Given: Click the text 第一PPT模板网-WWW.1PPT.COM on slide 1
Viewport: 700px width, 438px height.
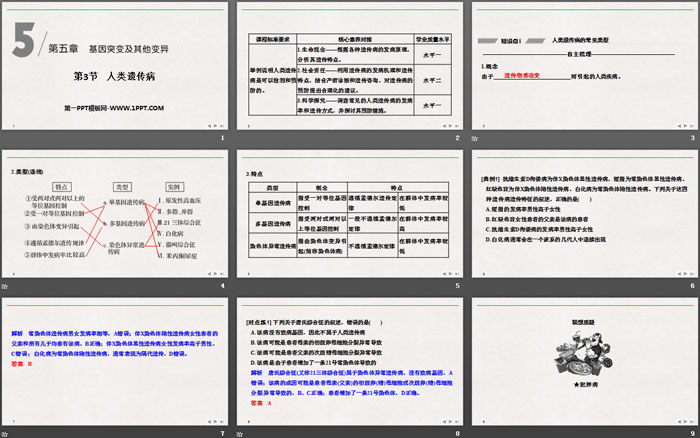Looking at the screenshot, I should tap(114, 108).
